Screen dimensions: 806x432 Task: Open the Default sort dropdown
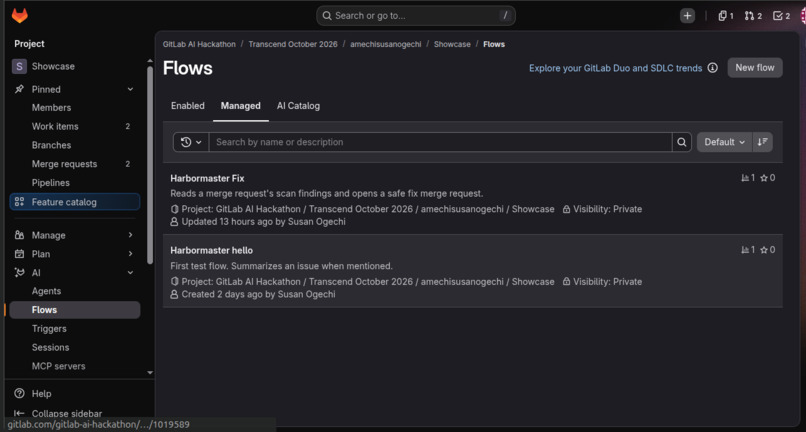click(724, 142)
